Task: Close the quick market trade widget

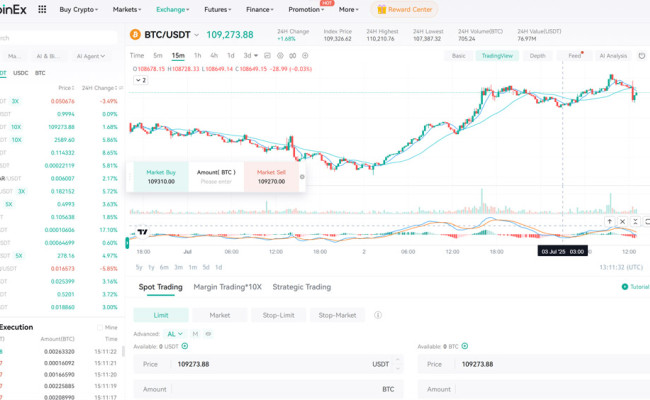Action: 302,178
